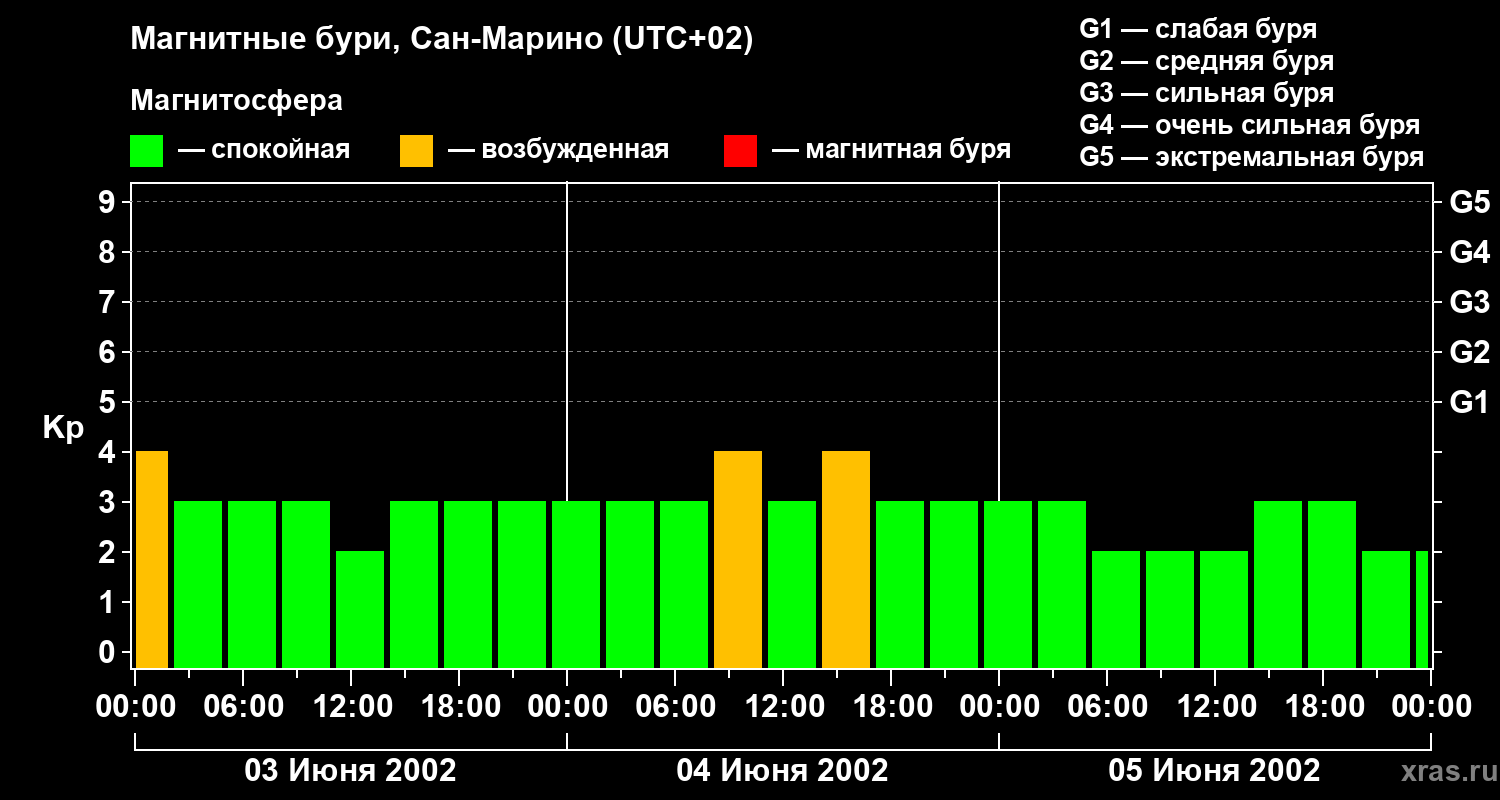Click the '05 Июня 2002' date label
This screenshot has width=1500, height=800.
click(1214, 771)
